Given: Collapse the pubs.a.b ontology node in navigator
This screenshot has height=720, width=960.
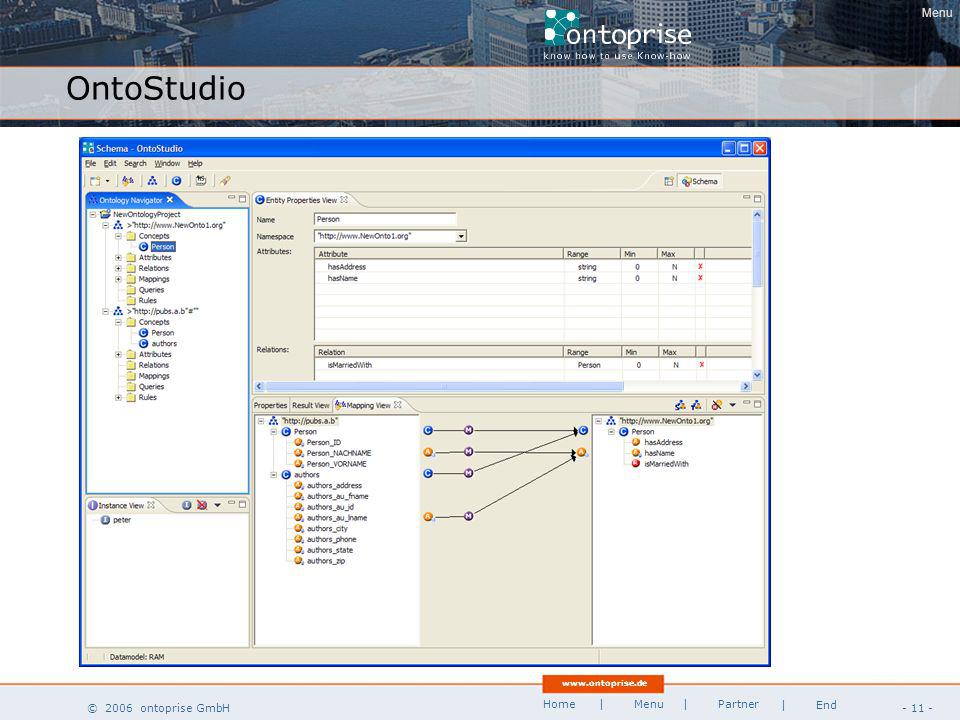Looking at the screenshot, I should pos(105,311).
